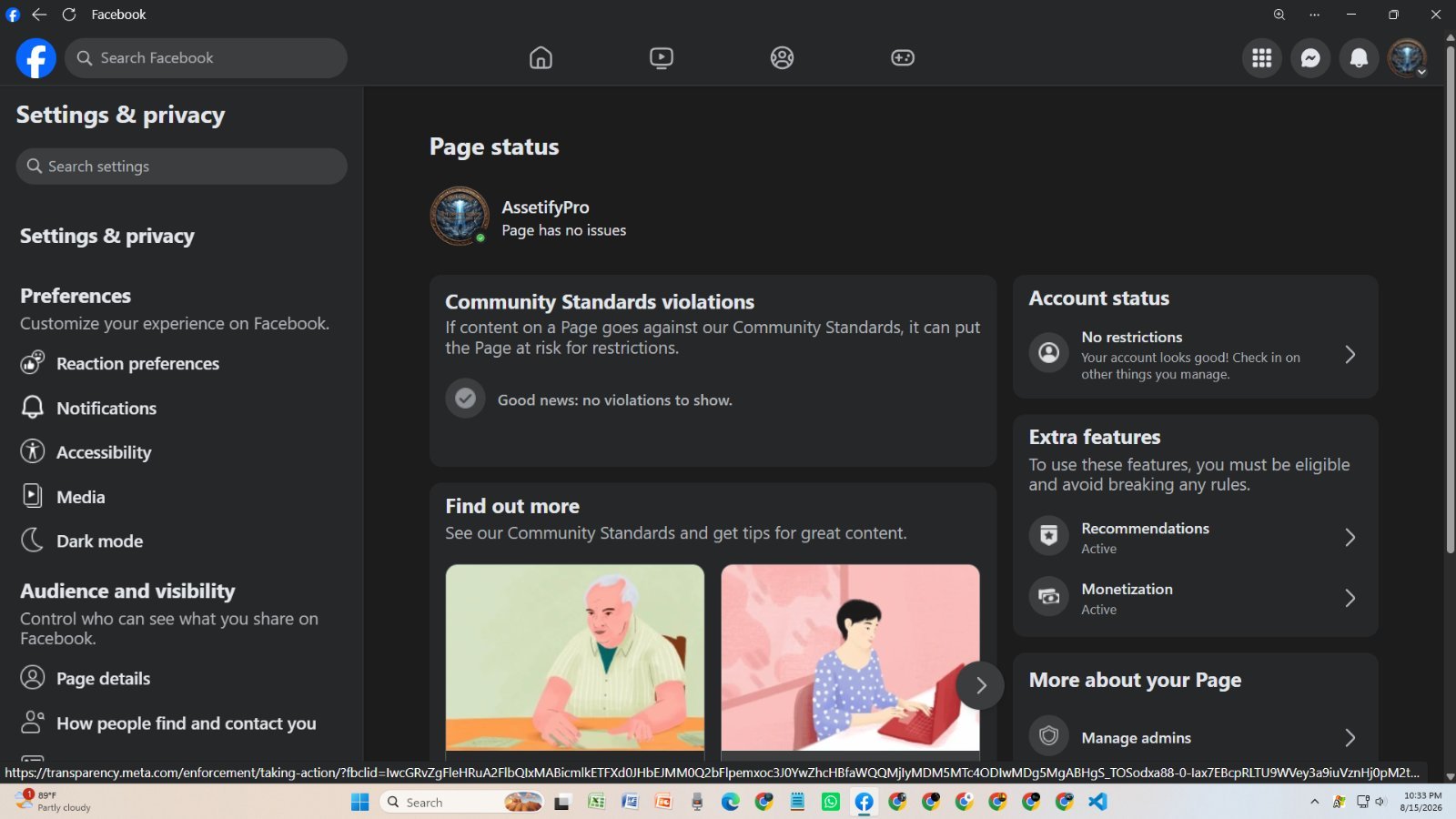Screen dimensions: 1456x819
Task: Click the page vertical scrollbar
Action: pyautogui.click(x=1450, y=300)
